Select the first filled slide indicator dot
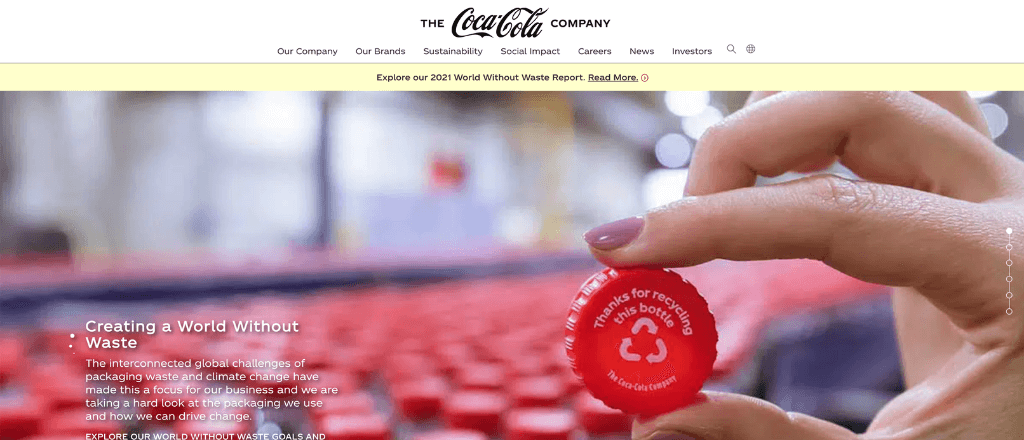 coord(1009,231)
